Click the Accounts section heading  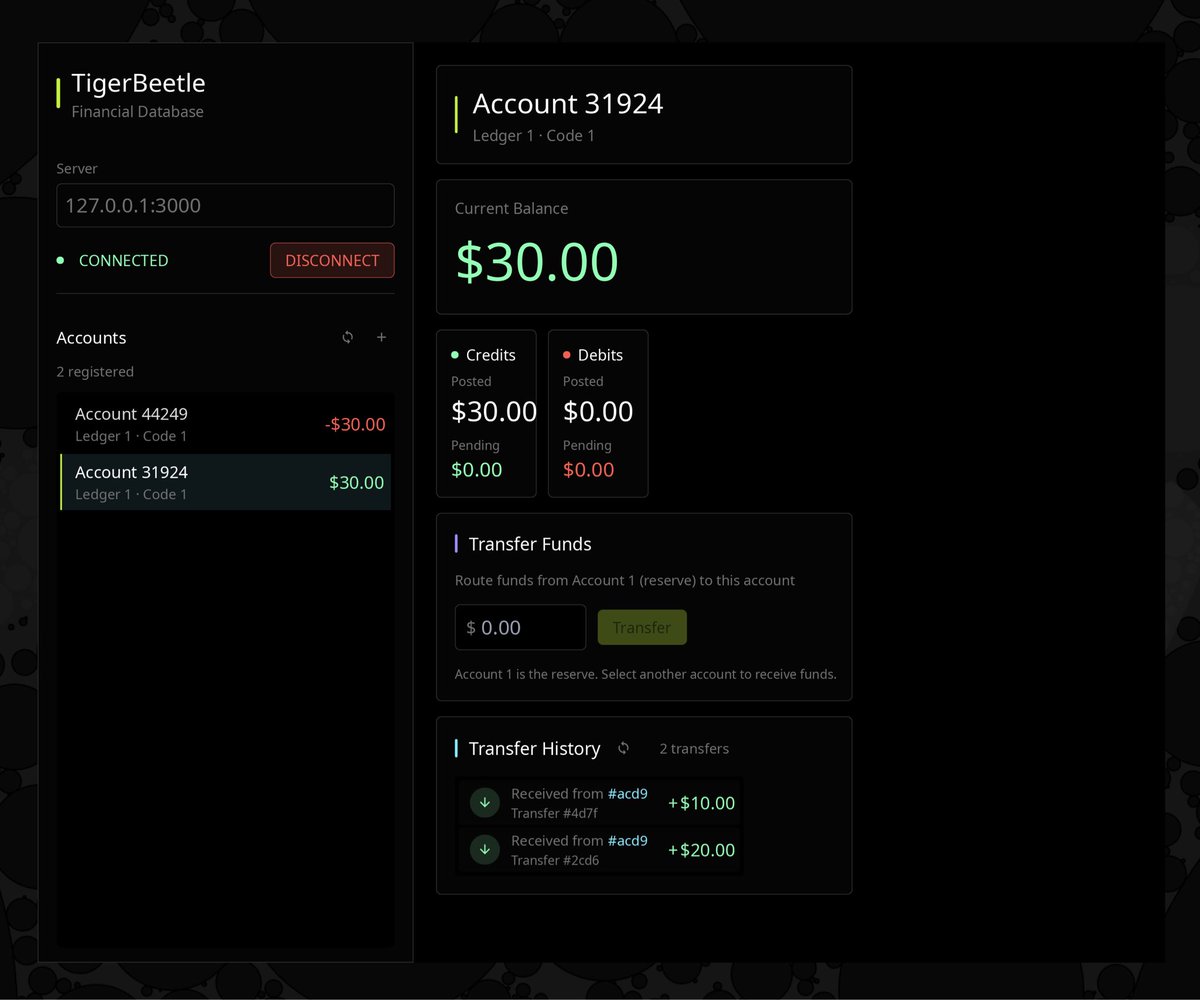pos(91,338)
